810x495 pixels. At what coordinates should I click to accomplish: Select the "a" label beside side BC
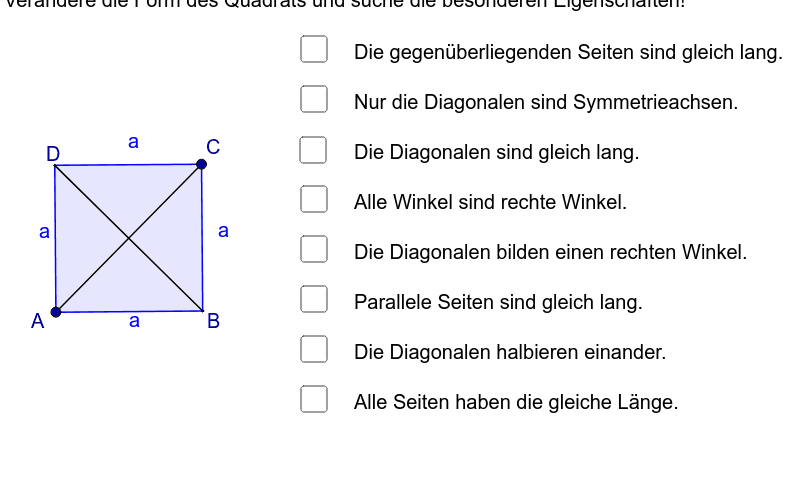click(x=223, y=231)
